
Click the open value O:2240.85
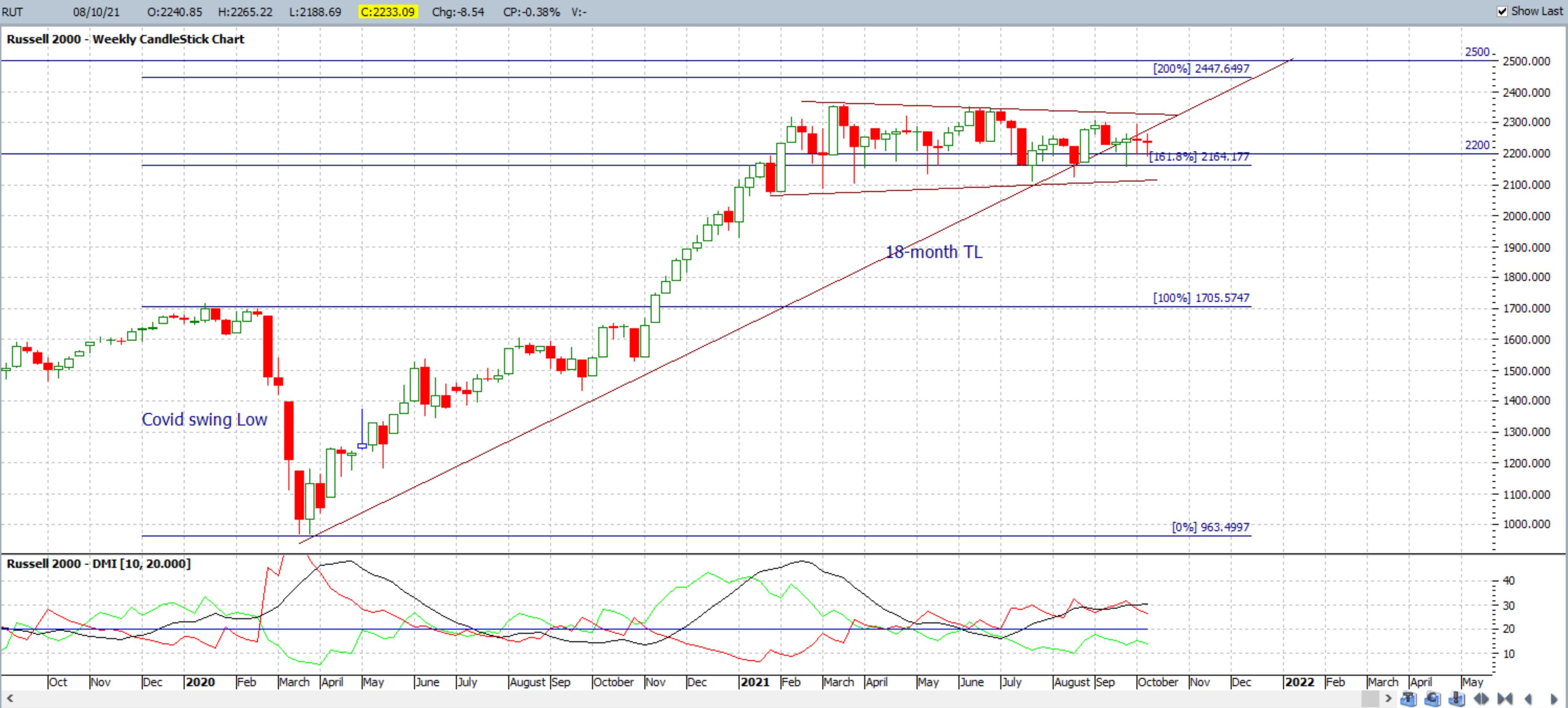pos(175,12)
